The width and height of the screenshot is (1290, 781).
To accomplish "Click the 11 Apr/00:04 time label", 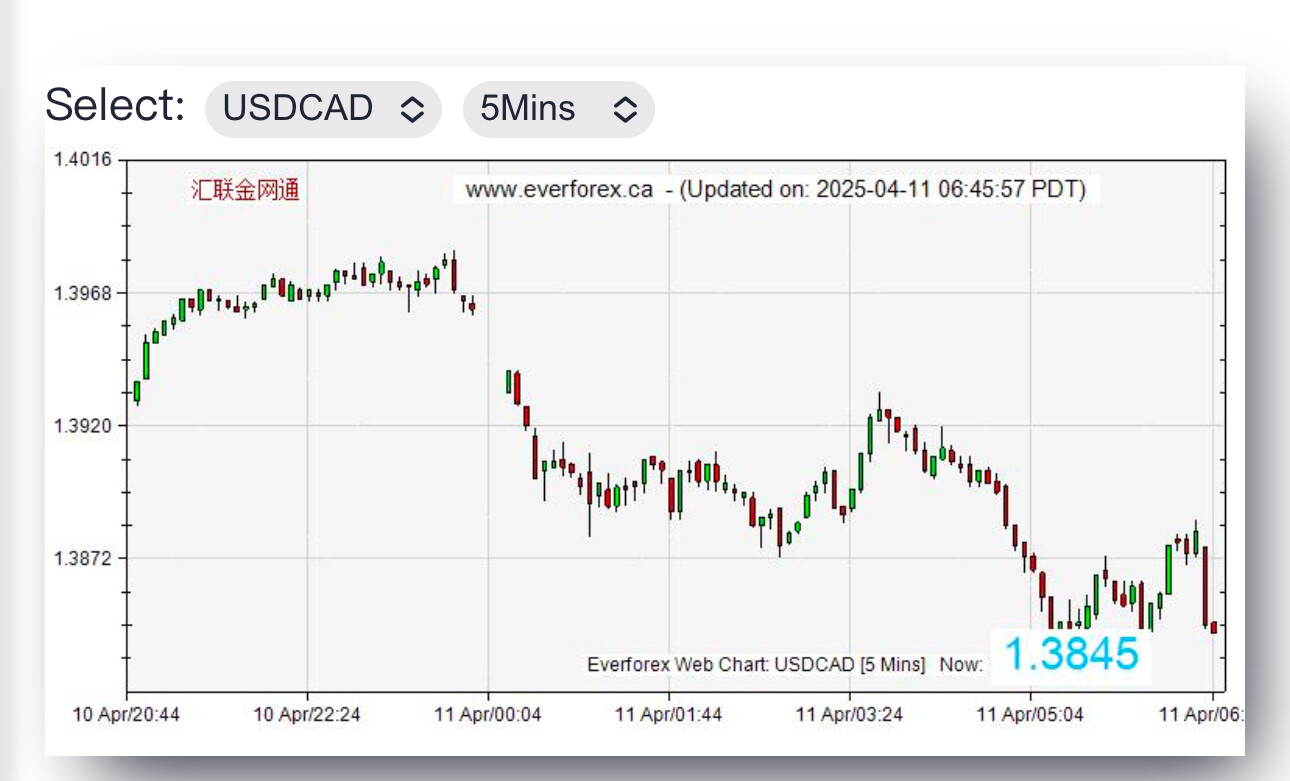I will tap(488, 715).
